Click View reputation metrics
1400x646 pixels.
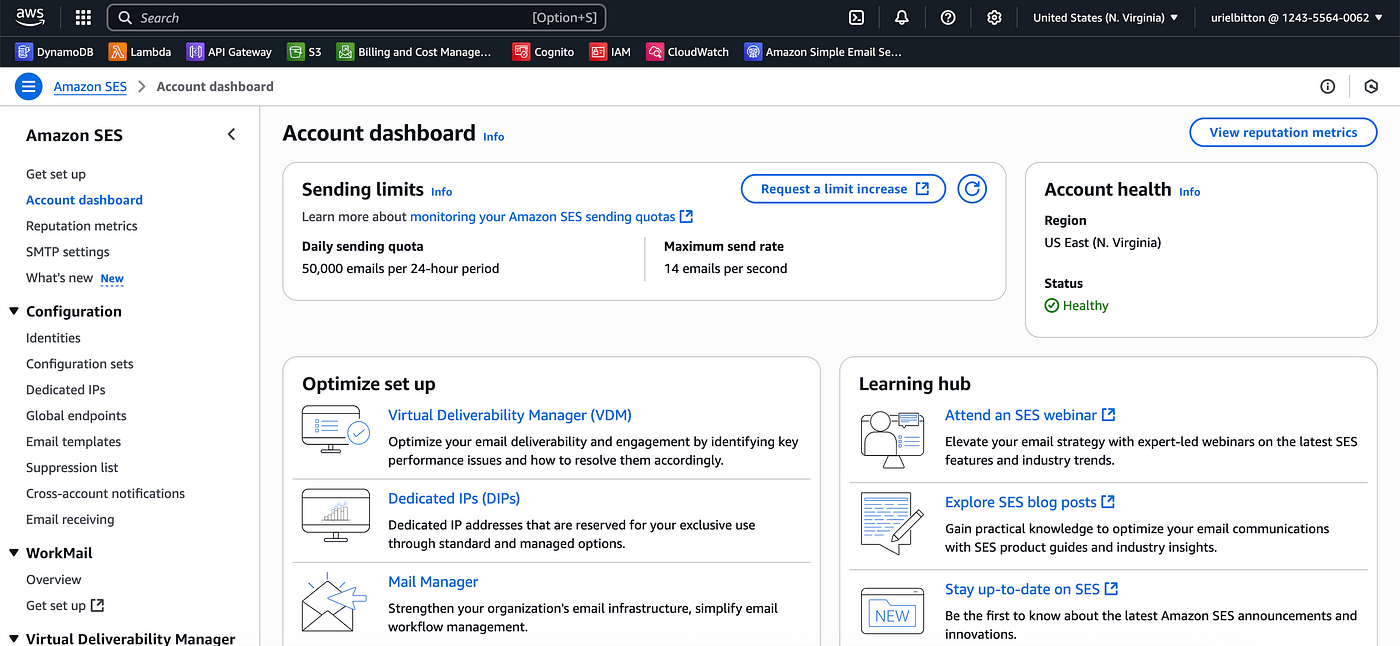1283,131
